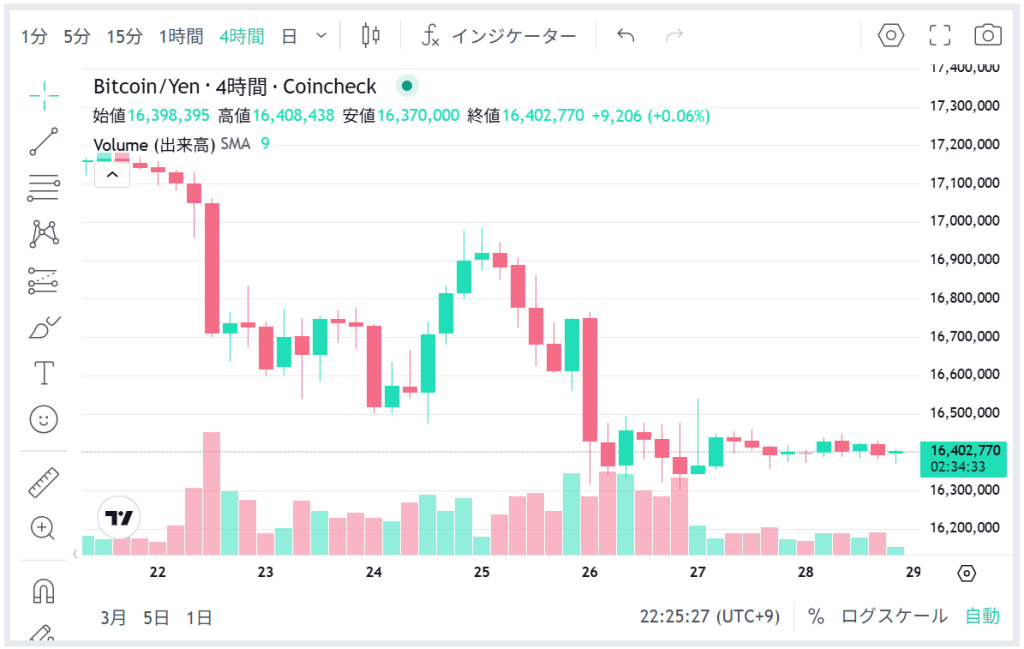Select the crosshair cursor tool
Image resolution: width=1024 pixels, height=649 pixels.
(44, 96)
